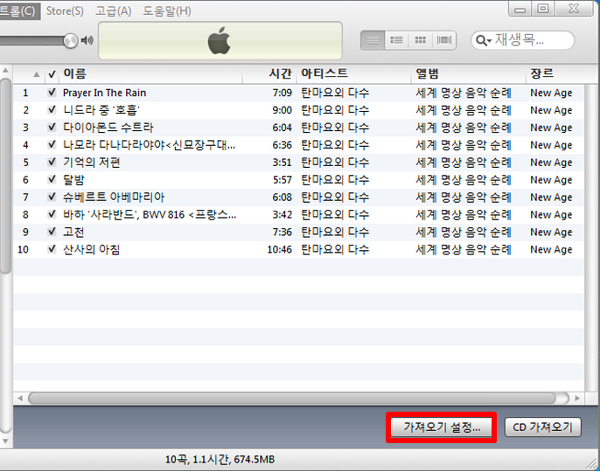This screenshot has height=472, width=600.
Task: Uncheck the 달밤 track
Action: click(x=52, y=180)
